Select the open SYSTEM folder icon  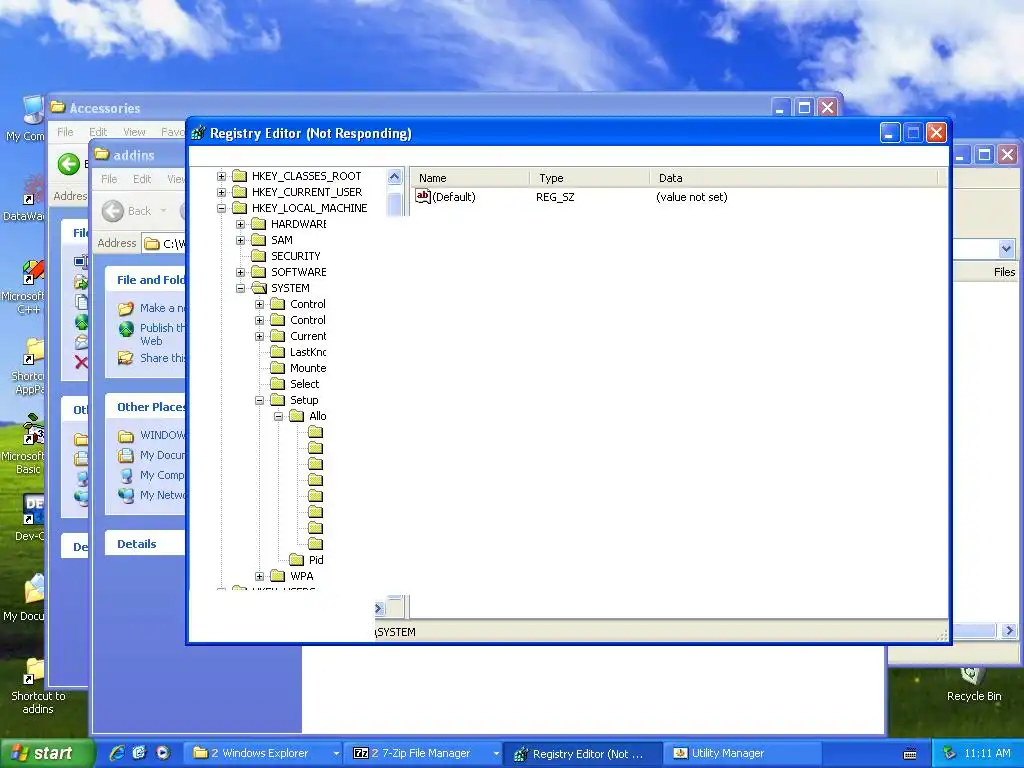[x=259, y=288]
